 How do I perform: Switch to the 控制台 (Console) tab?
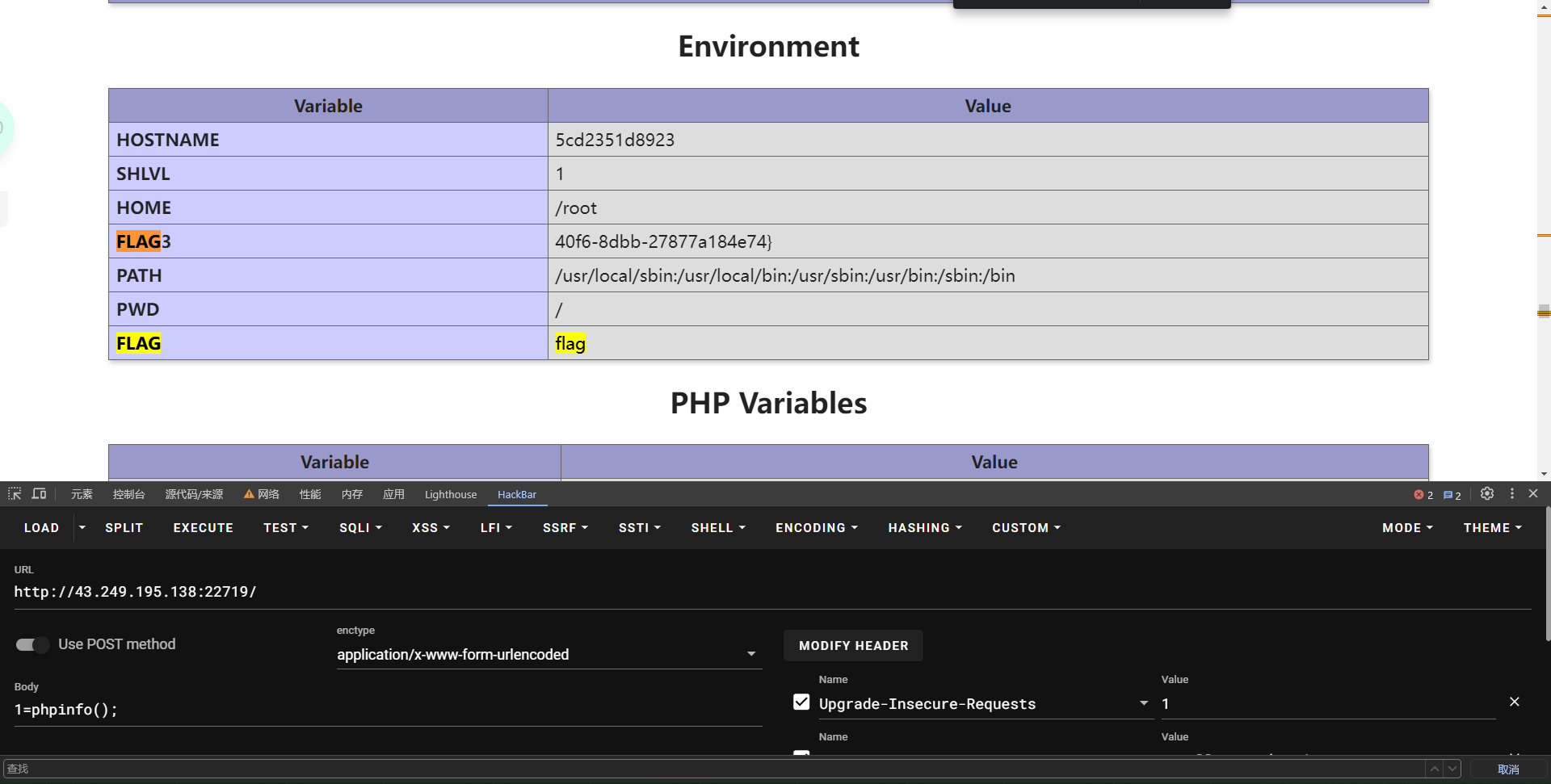129,494
